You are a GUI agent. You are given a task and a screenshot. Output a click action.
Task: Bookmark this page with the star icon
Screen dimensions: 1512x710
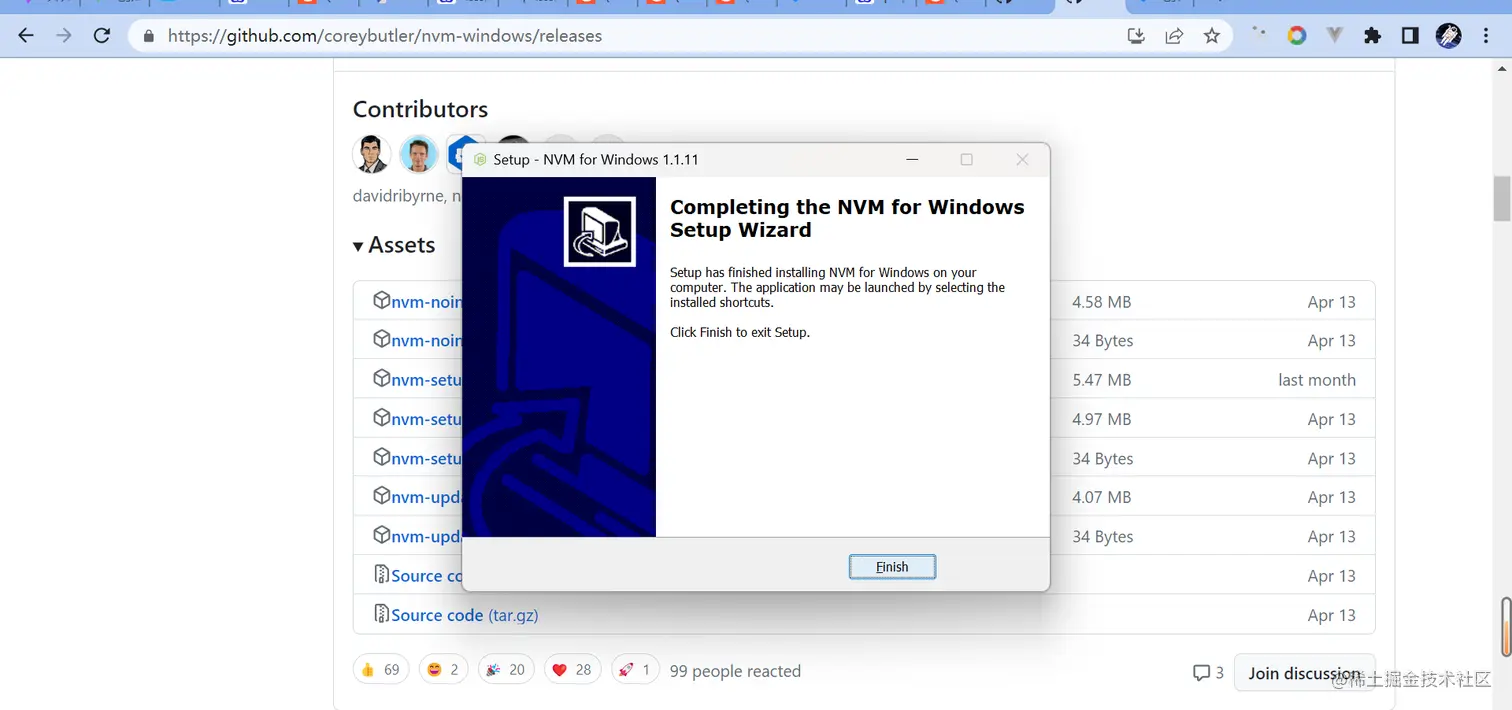click(1212, 36)
